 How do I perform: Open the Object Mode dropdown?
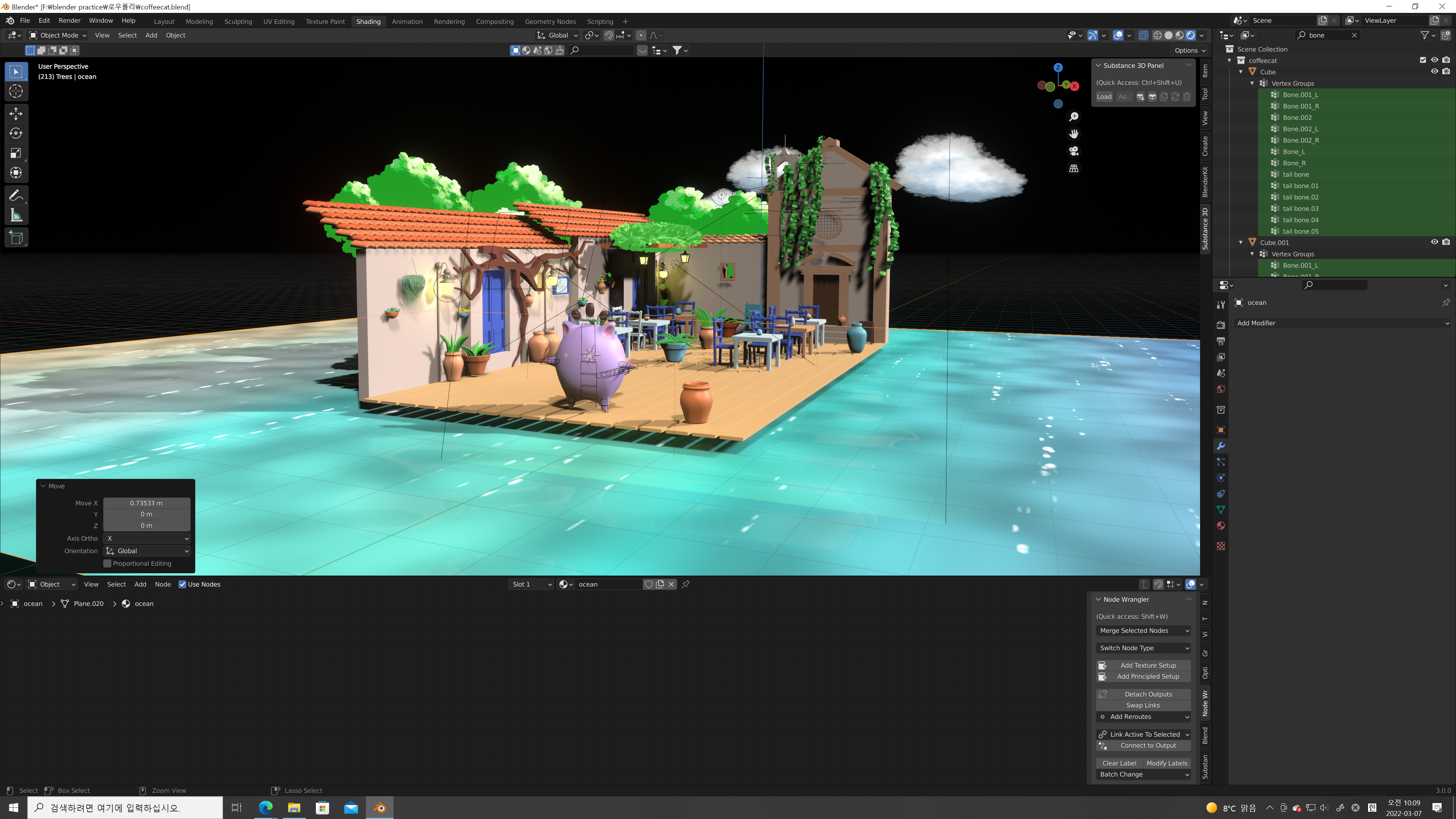(x=58, y=35)
